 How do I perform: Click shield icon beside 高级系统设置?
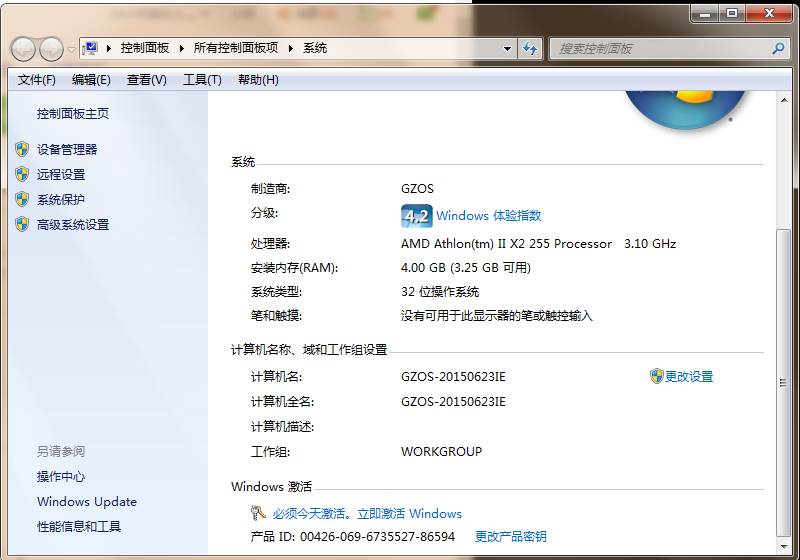(x=22, y=224)
